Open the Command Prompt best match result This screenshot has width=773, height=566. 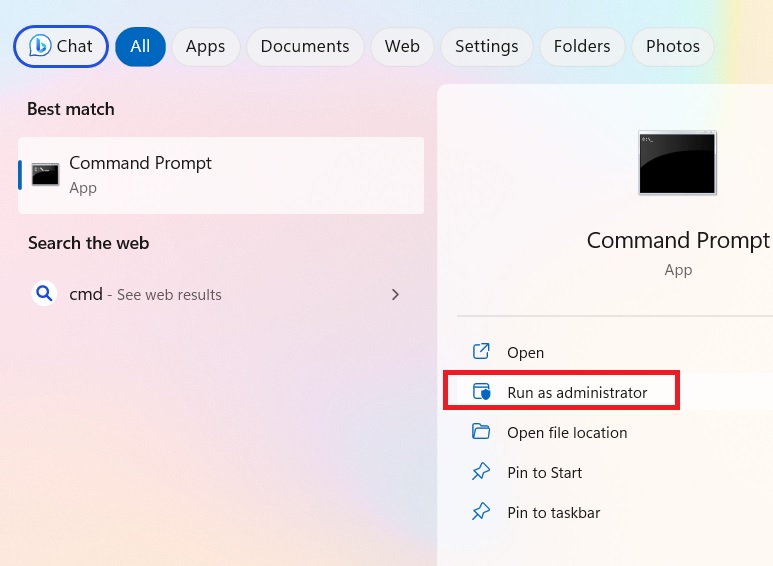(221, 176)
